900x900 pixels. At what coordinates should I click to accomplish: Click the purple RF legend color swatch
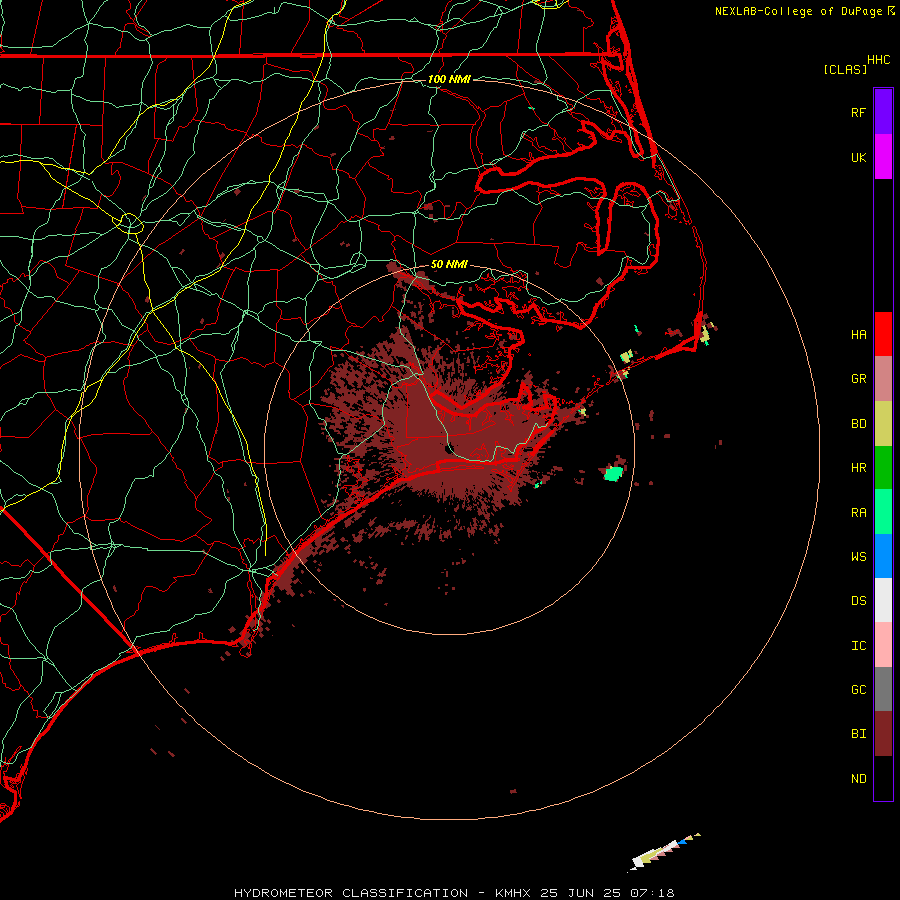pyautogui.click(x=883, y=112)
